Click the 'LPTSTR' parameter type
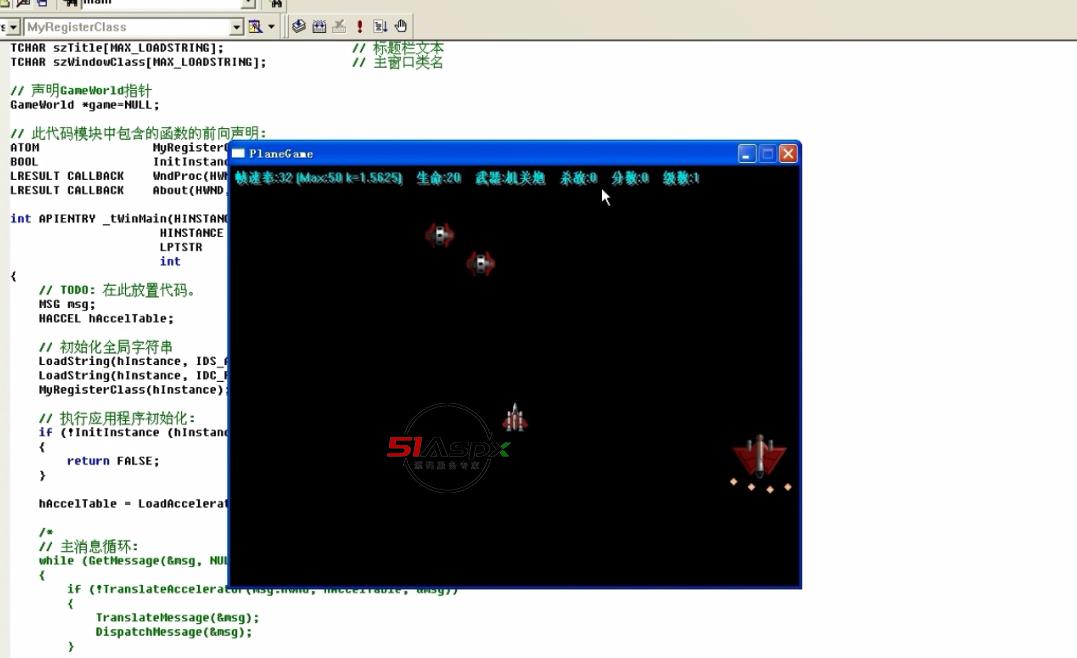The width and height of the screenshot is (1077, 658). tap(181, 247)
